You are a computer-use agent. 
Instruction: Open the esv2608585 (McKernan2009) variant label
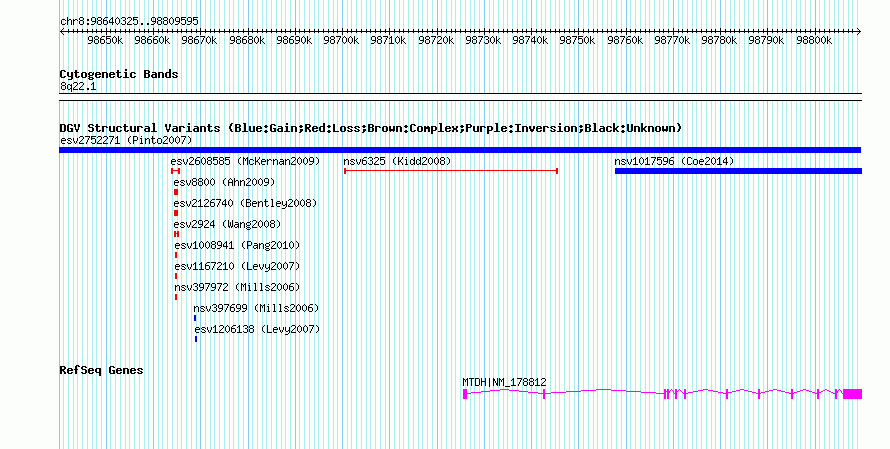(x=245, y=161)
